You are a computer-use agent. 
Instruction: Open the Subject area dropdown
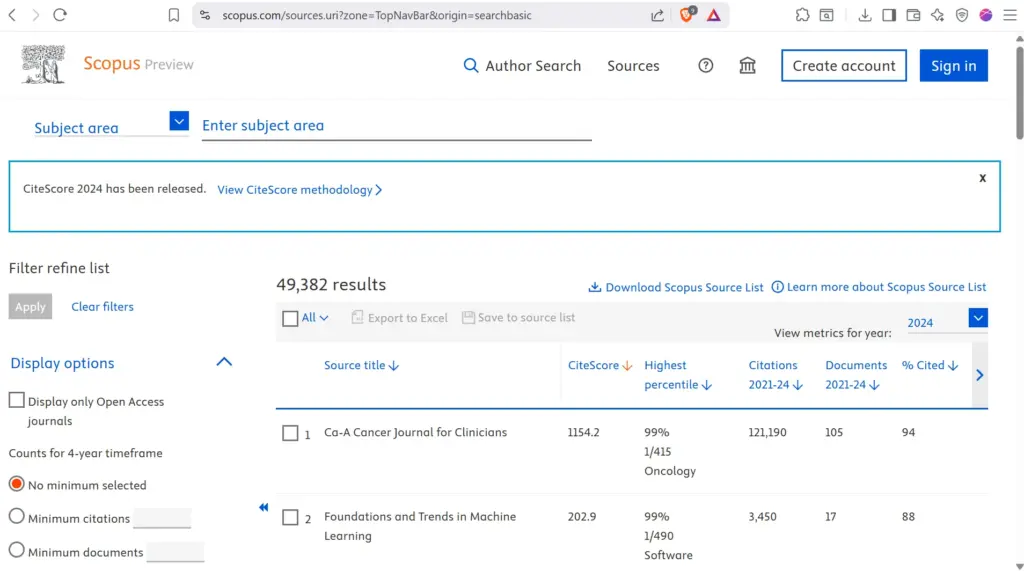[x=179, y=122]
